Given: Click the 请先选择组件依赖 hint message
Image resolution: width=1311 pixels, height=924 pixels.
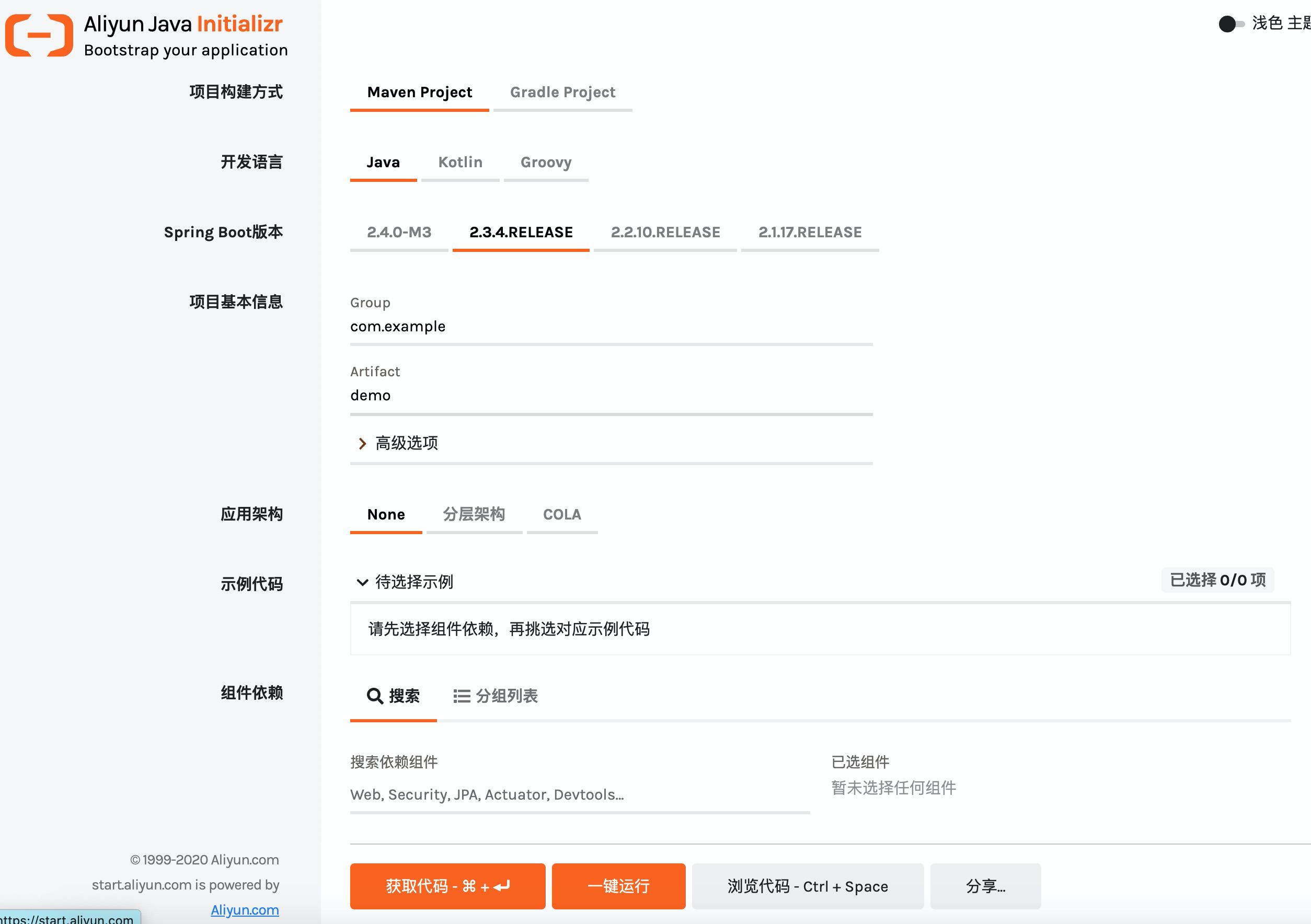Looking at the screenshot, I should click(x=509, y=630).
